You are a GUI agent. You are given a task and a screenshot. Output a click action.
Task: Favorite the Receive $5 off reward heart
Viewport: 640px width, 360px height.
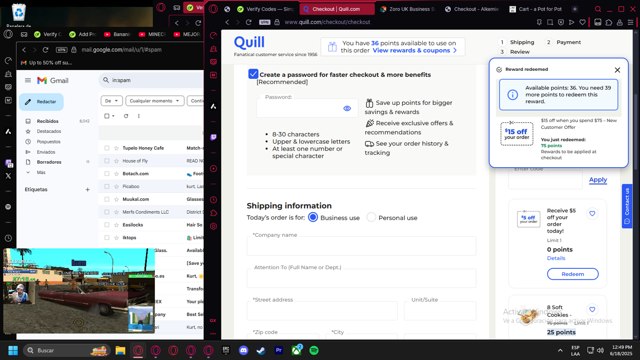pos(592,213)
